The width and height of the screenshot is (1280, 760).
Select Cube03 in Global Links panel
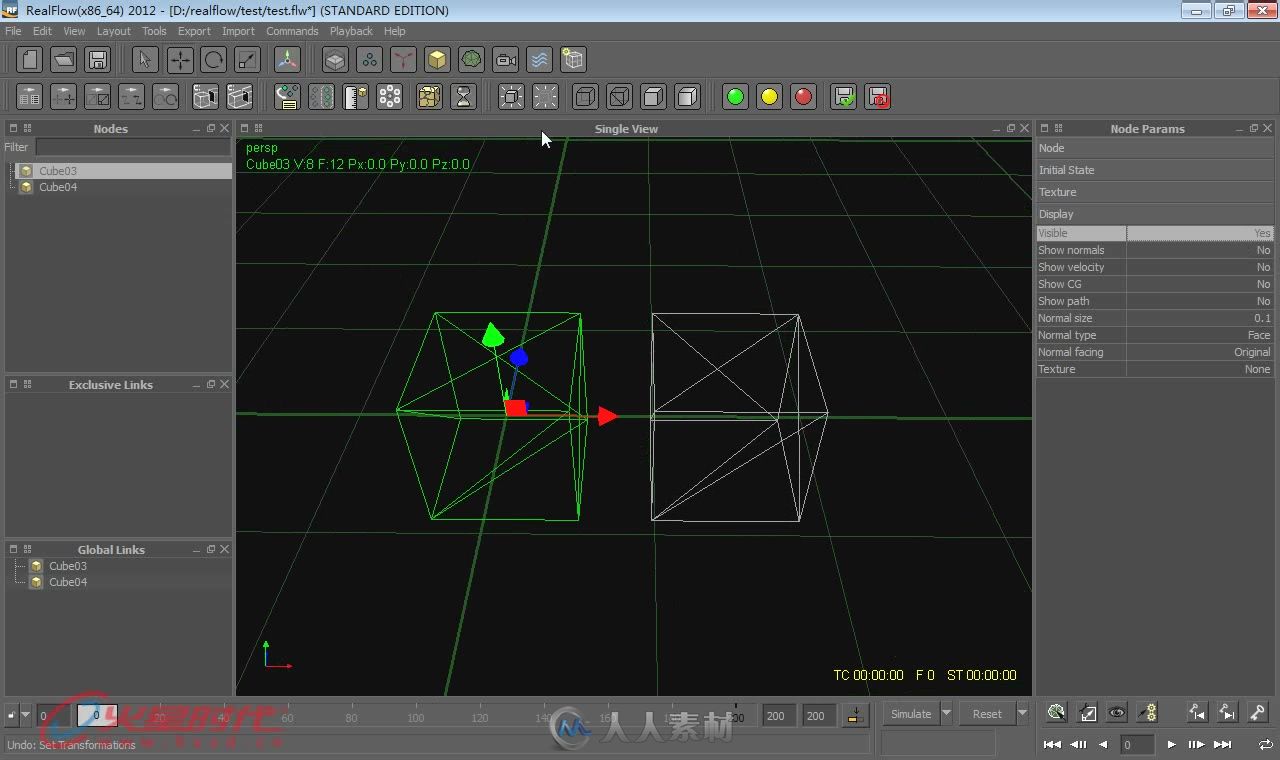[x=68, y=566]
